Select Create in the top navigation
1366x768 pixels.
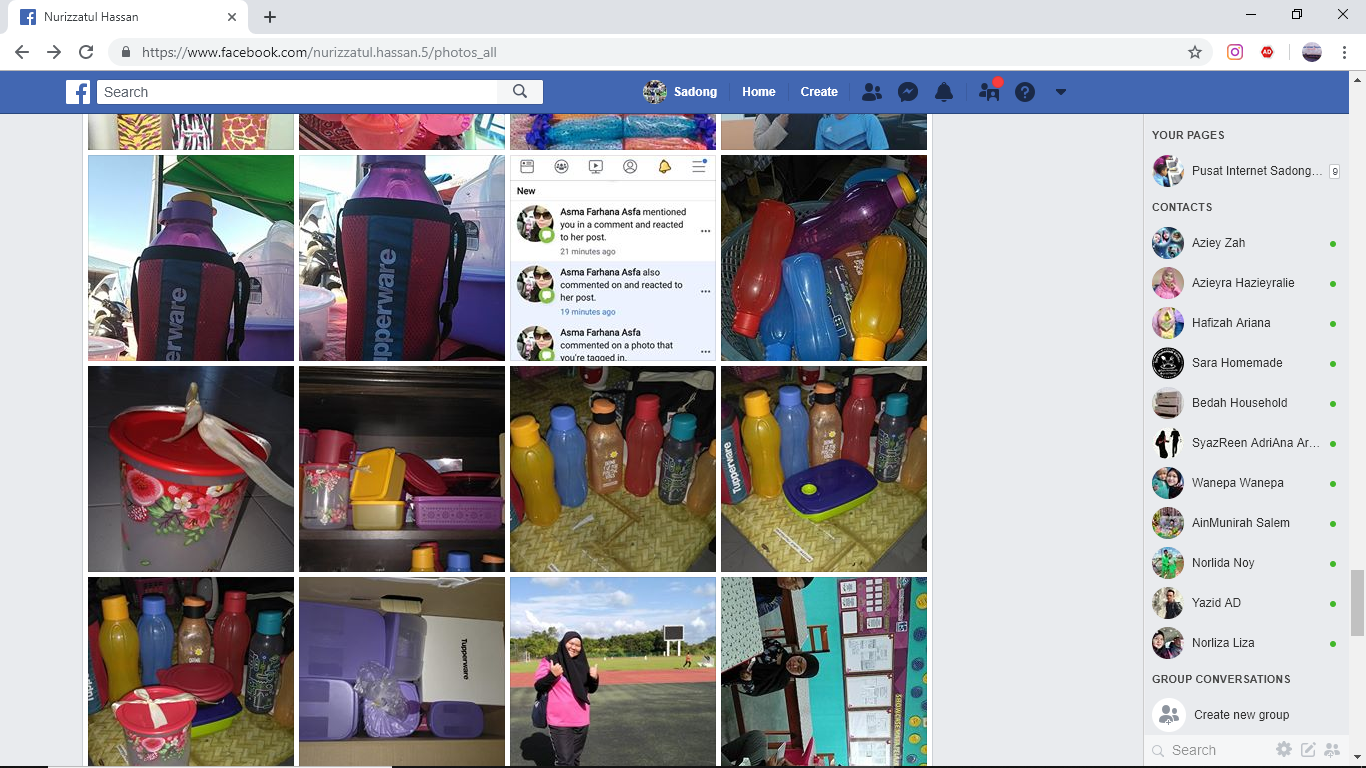pyautogui.click(x=819, y=92)
